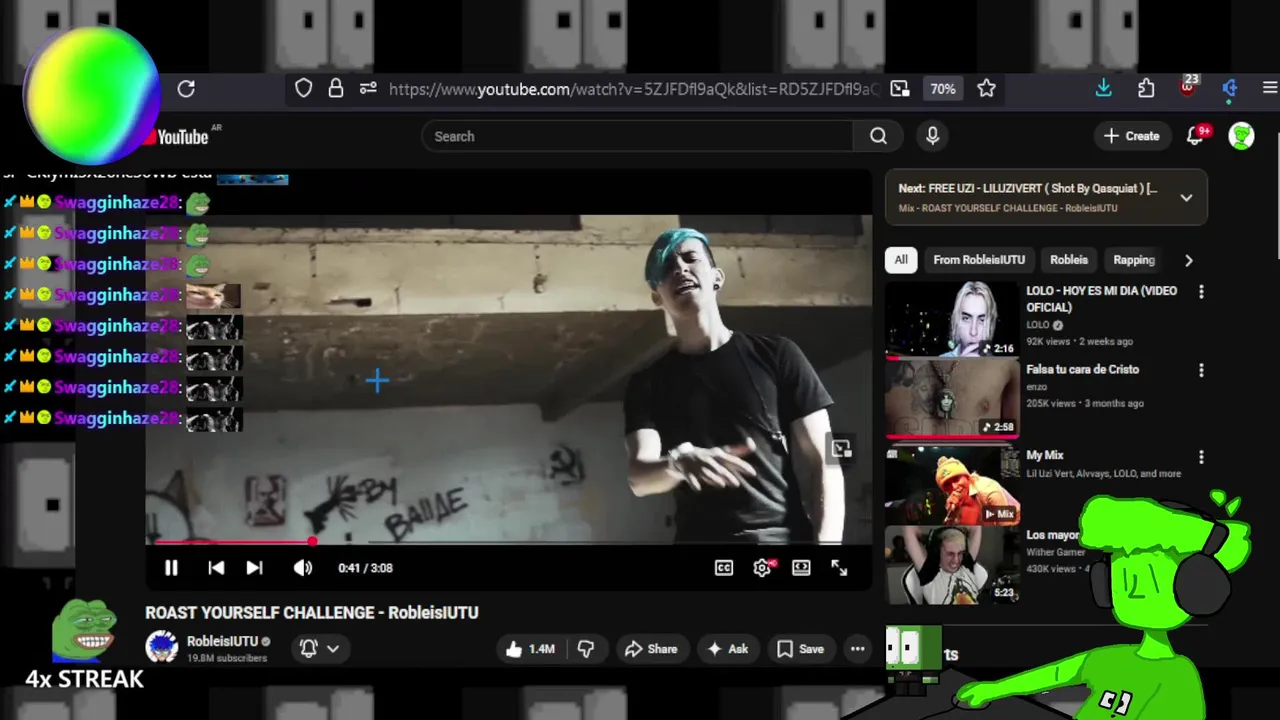Click the picture-in-picture icon in address bar
The image size is (1280, 720).
900,89
